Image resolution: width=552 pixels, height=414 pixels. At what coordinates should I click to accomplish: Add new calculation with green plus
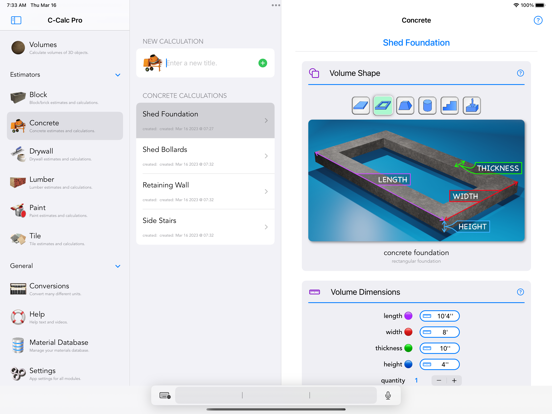pyautogui.click(x=263, y=63)
